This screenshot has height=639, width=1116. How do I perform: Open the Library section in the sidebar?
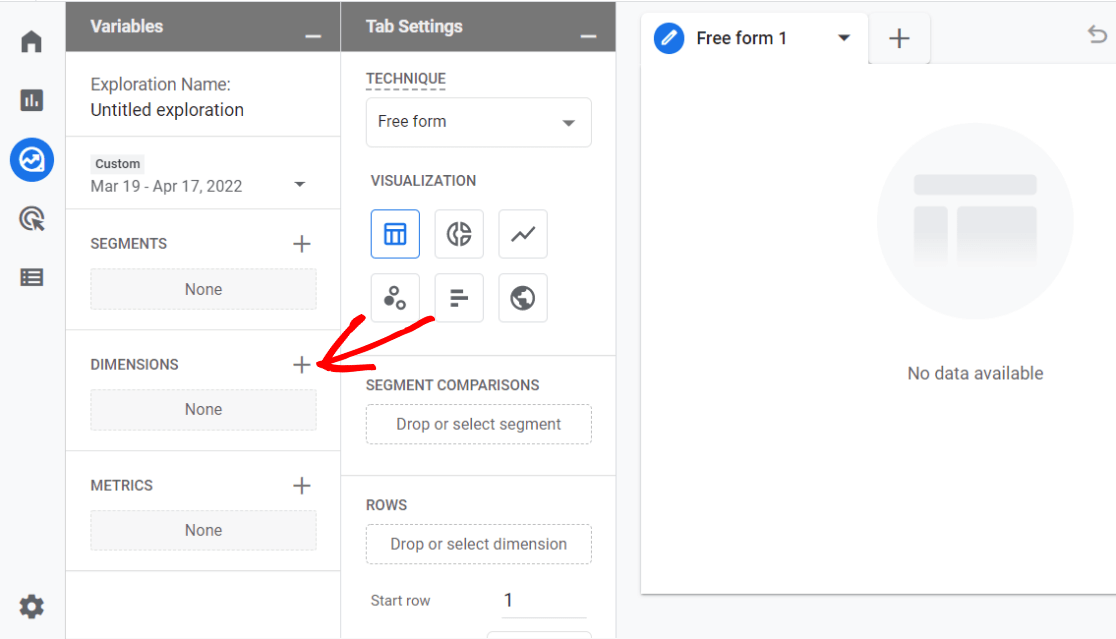[31, 277]
